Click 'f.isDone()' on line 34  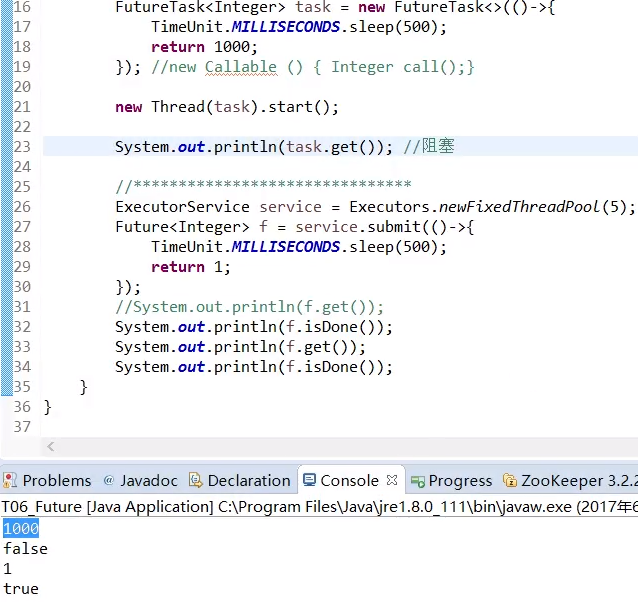pyautogui.click(x=334, y=367)
